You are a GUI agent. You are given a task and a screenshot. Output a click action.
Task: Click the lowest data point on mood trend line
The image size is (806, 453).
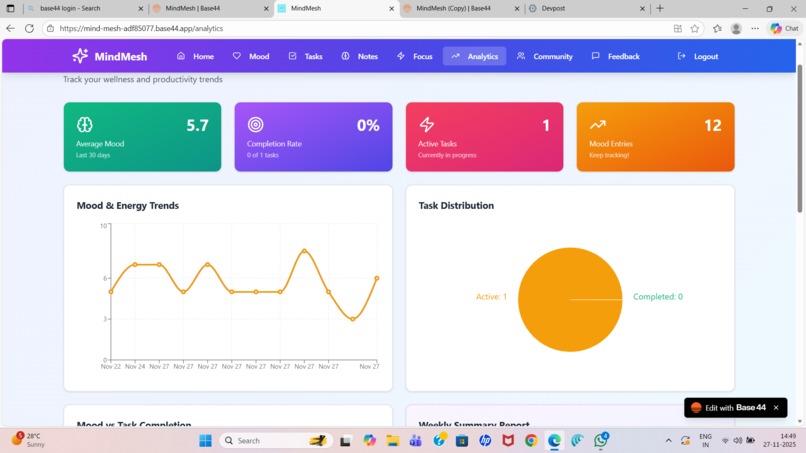353,319
